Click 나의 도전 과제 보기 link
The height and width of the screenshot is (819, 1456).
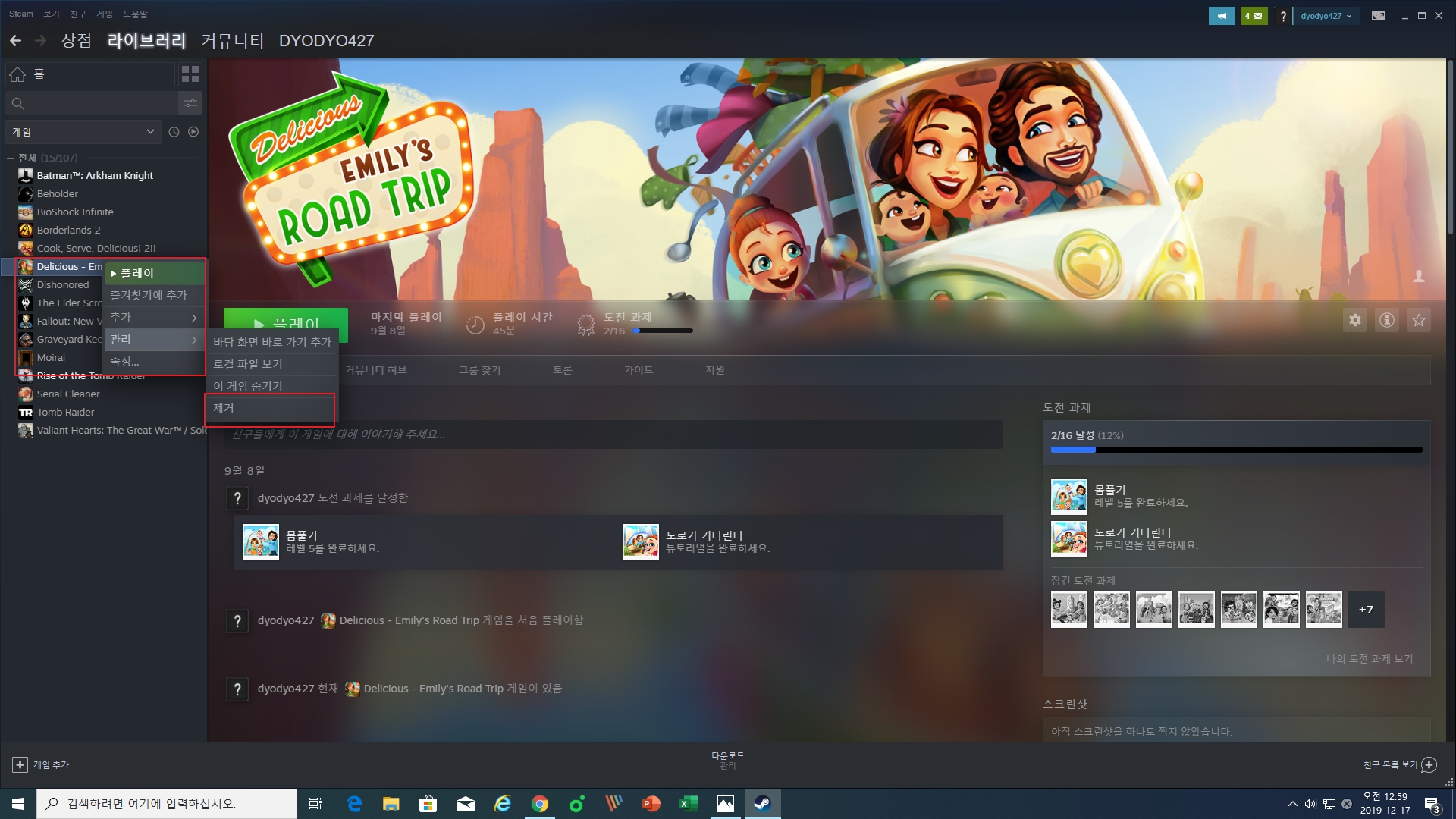click(x=1370, y=658)
